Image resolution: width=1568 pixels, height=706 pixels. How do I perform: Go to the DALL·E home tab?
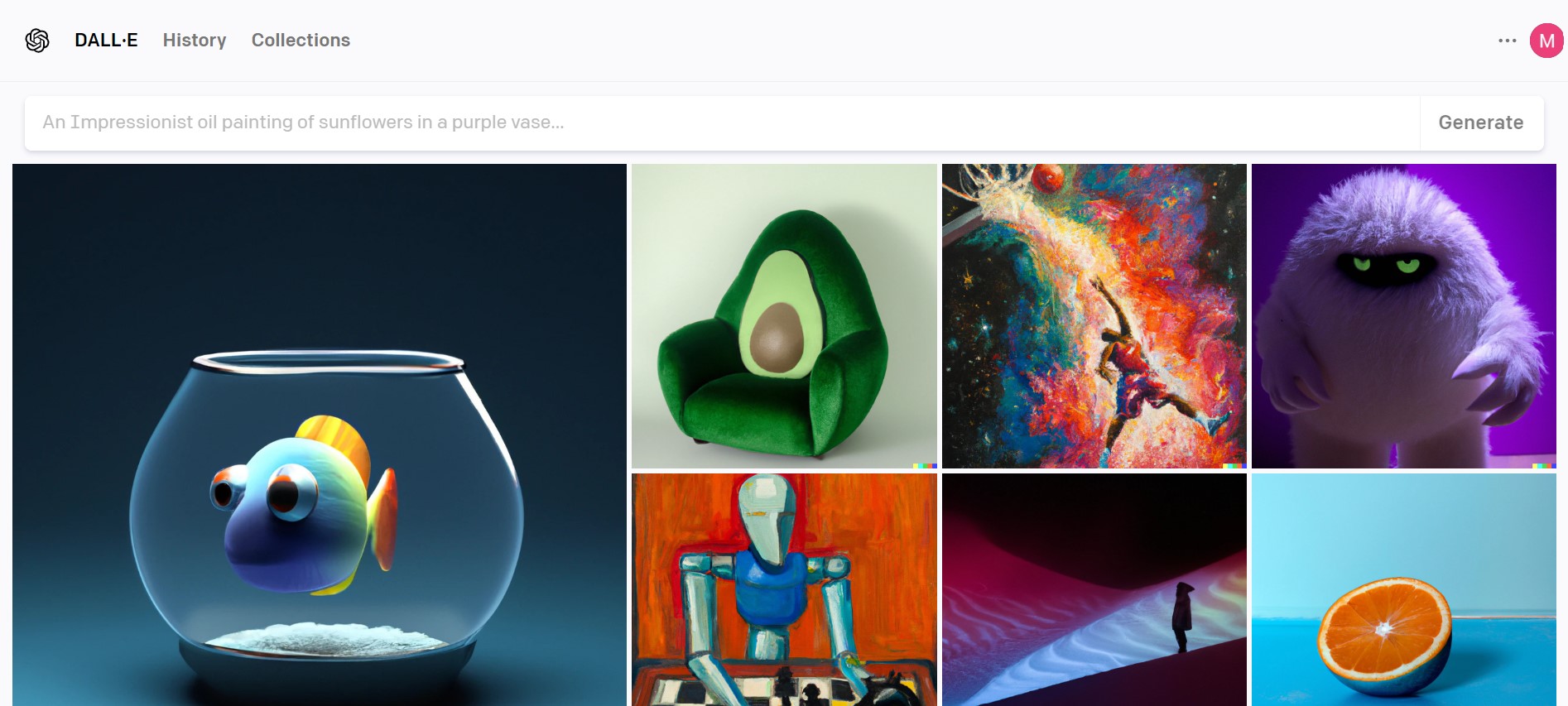[x=106, y=40]
